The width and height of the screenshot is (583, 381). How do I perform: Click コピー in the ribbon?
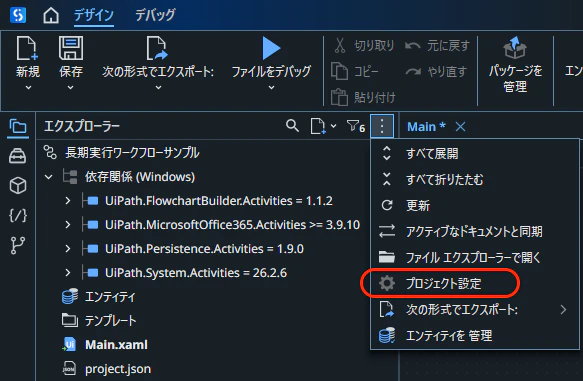(x=355, y=71)
